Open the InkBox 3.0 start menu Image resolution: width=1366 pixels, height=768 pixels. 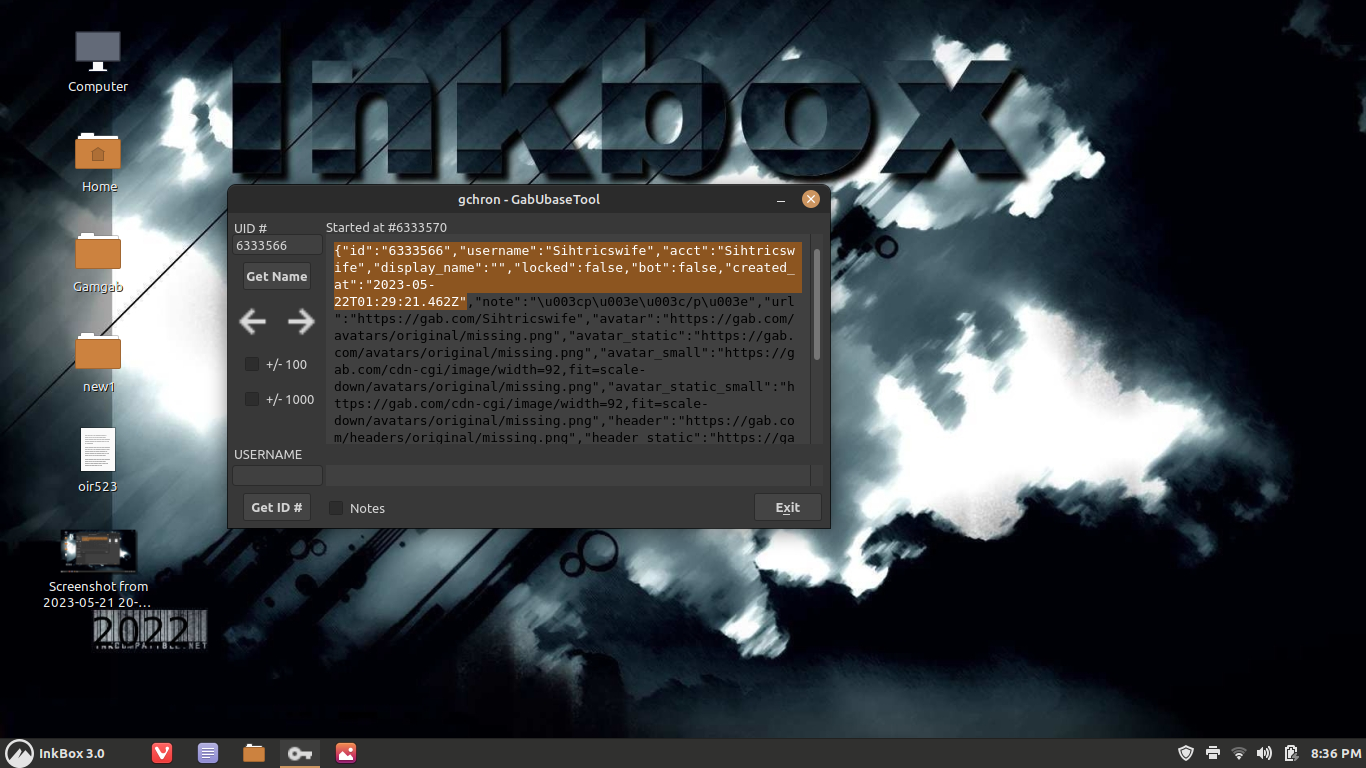click(x=56, y=753)
